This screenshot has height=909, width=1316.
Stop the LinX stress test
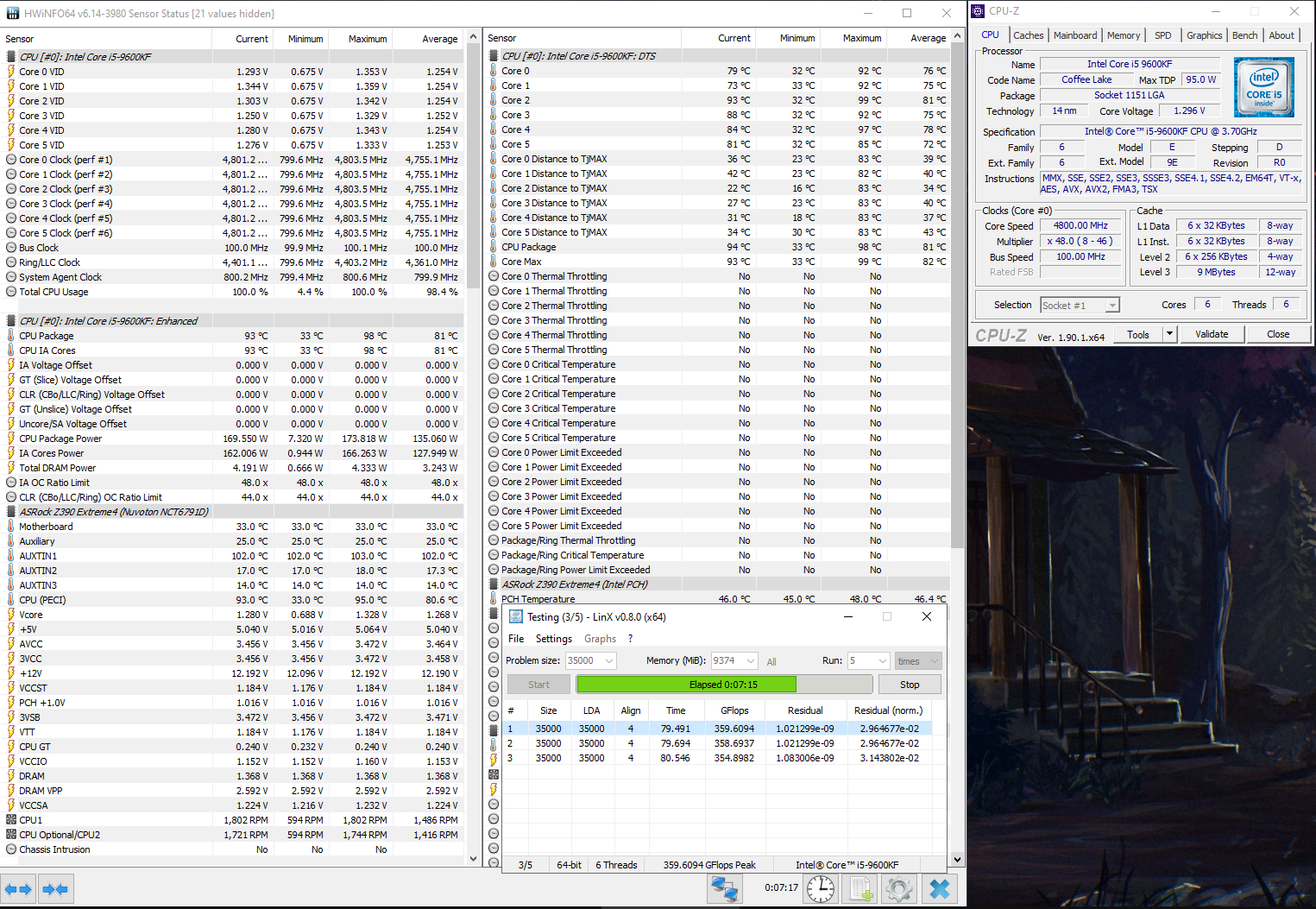point(910,685)
